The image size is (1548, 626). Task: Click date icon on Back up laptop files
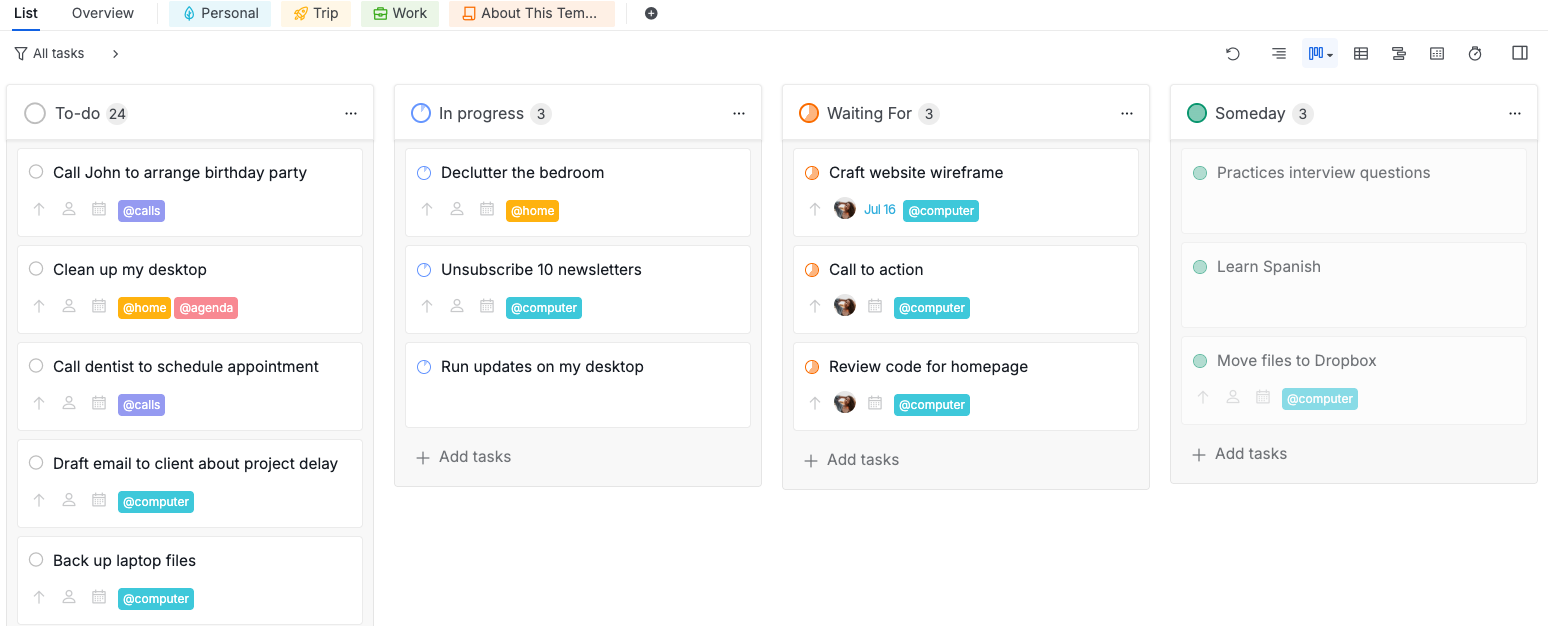pos(99,598)
